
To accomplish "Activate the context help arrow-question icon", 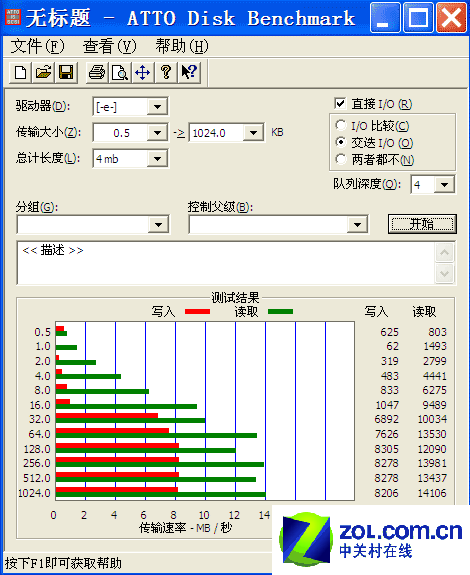I will (x=189, y=72).
